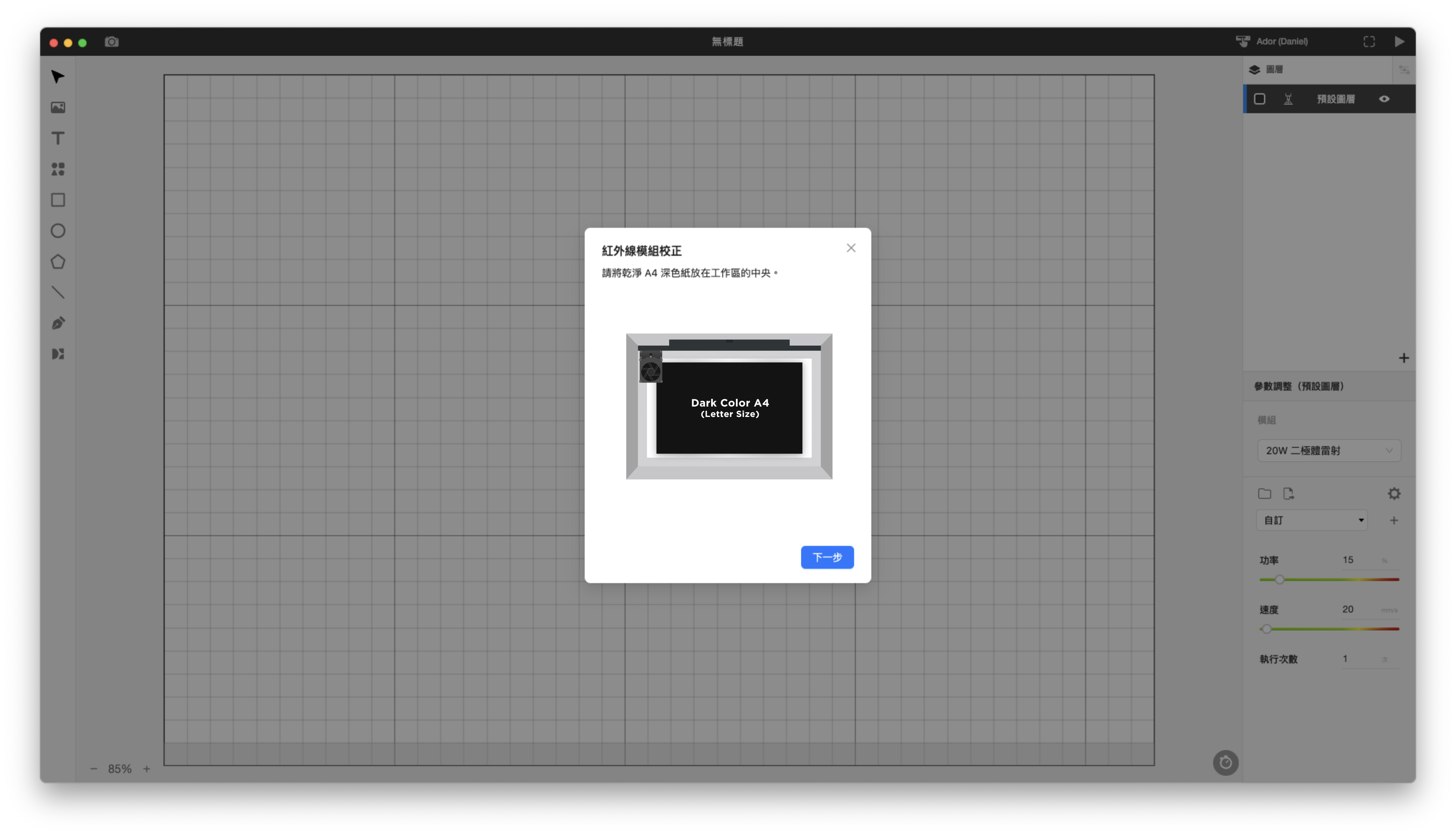Open the shapes element library

click(x=58, y=169)
